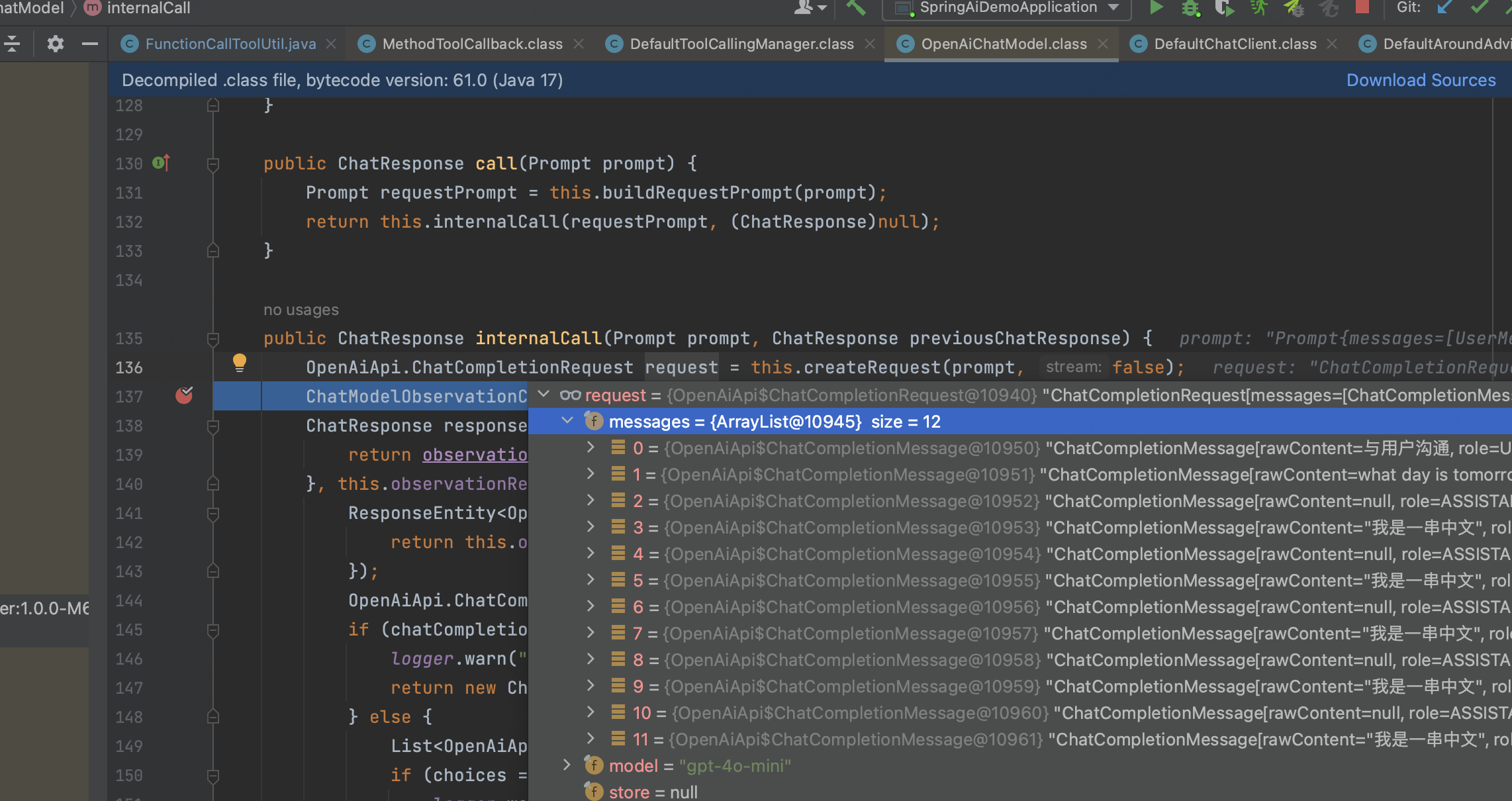This screenshot has height=801, width=1512.
Task: Fold the internalCall method at line 135
Action: (x=213, y=339)
